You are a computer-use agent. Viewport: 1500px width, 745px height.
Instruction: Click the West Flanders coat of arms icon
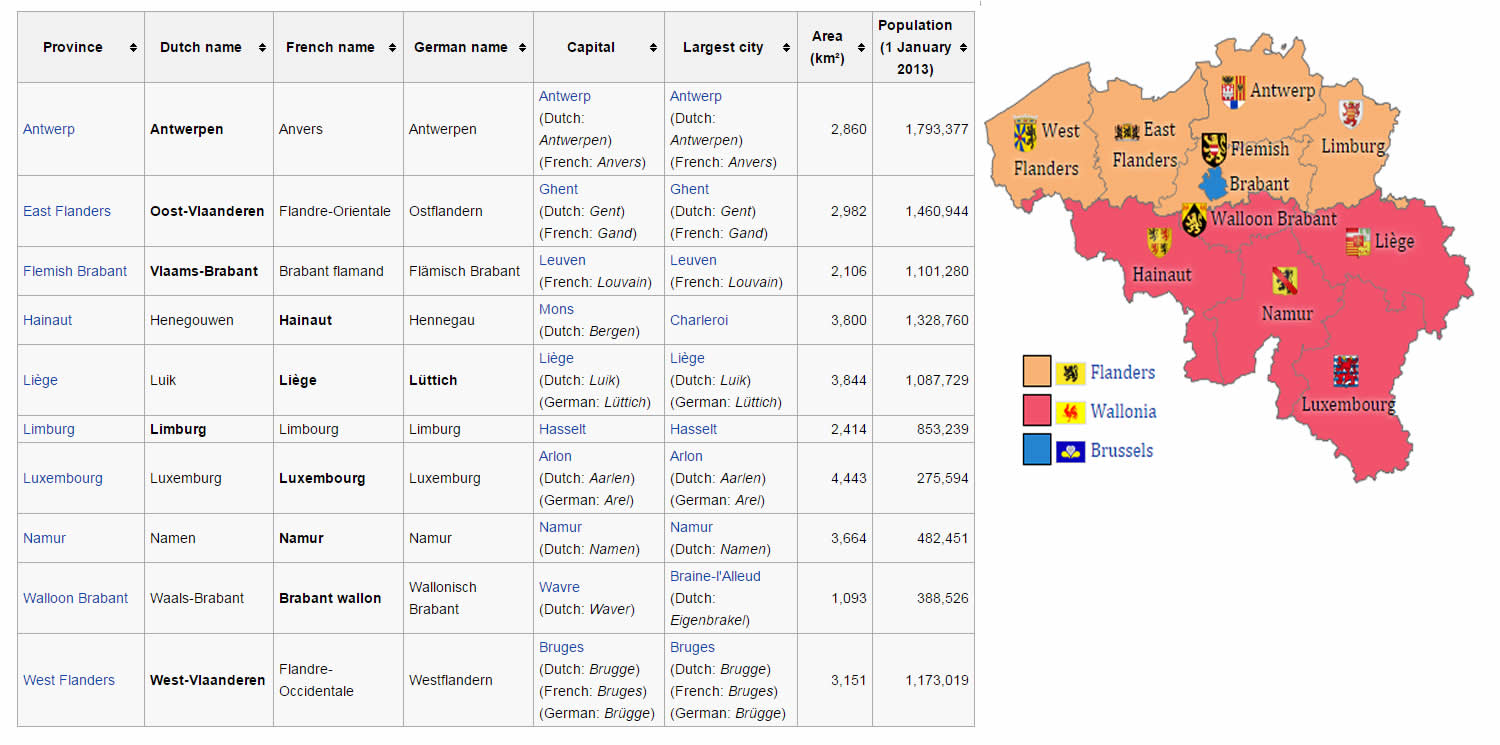[x=1024, y=132]
